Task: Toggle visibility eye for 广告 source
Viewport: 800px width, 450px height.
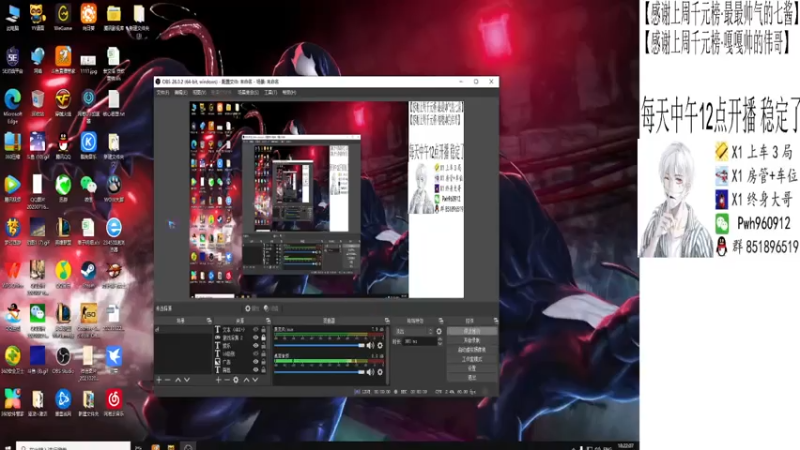Action: pos(256,362)
